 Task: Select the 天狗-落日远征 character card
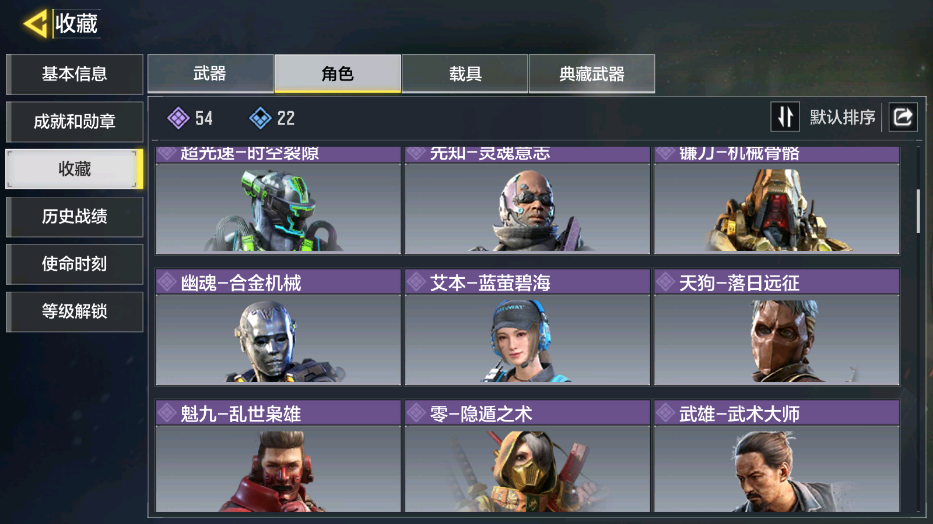tap(777, 327)
